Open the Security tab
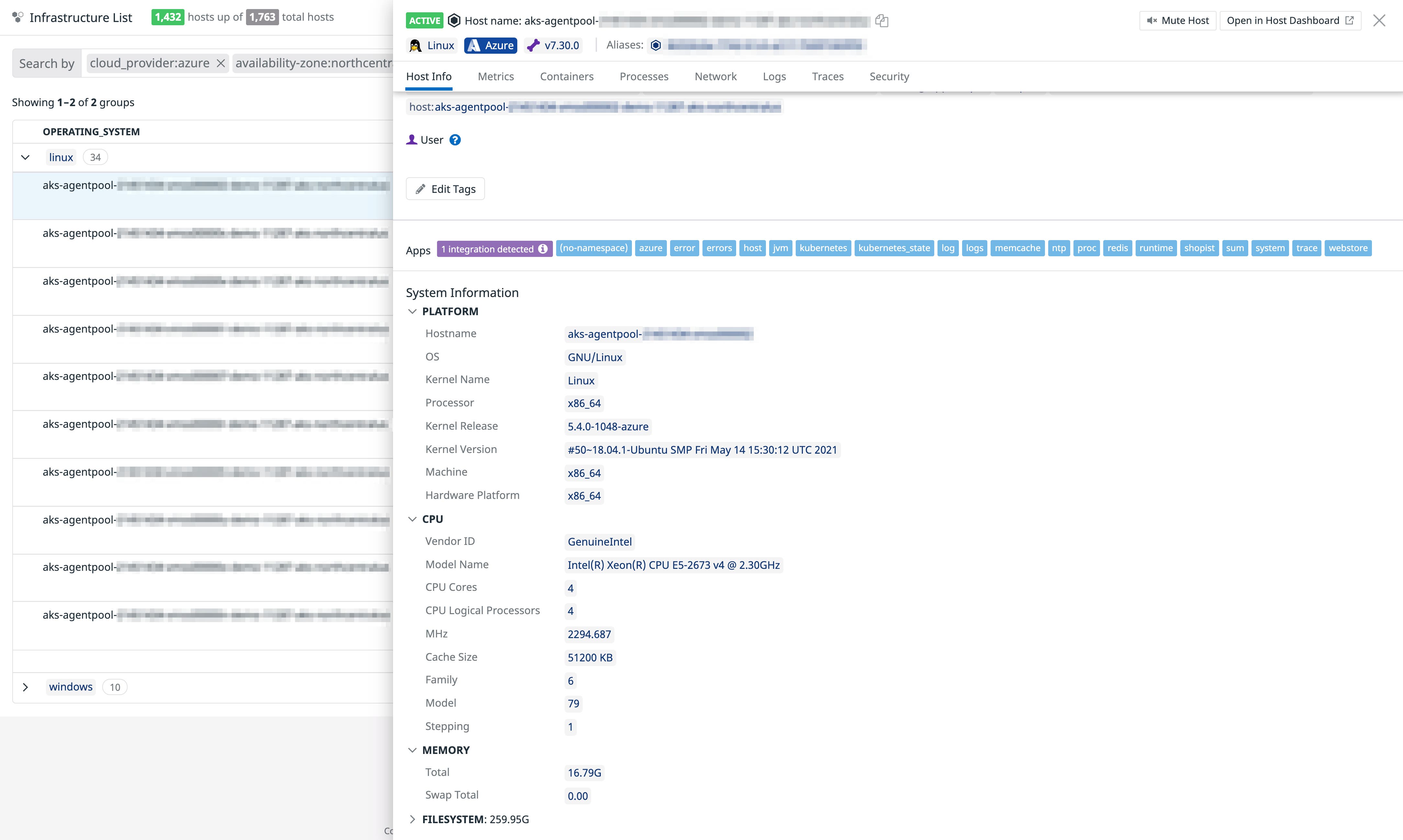The height and width of the screenshot is (840, 1403). (889, 76)
